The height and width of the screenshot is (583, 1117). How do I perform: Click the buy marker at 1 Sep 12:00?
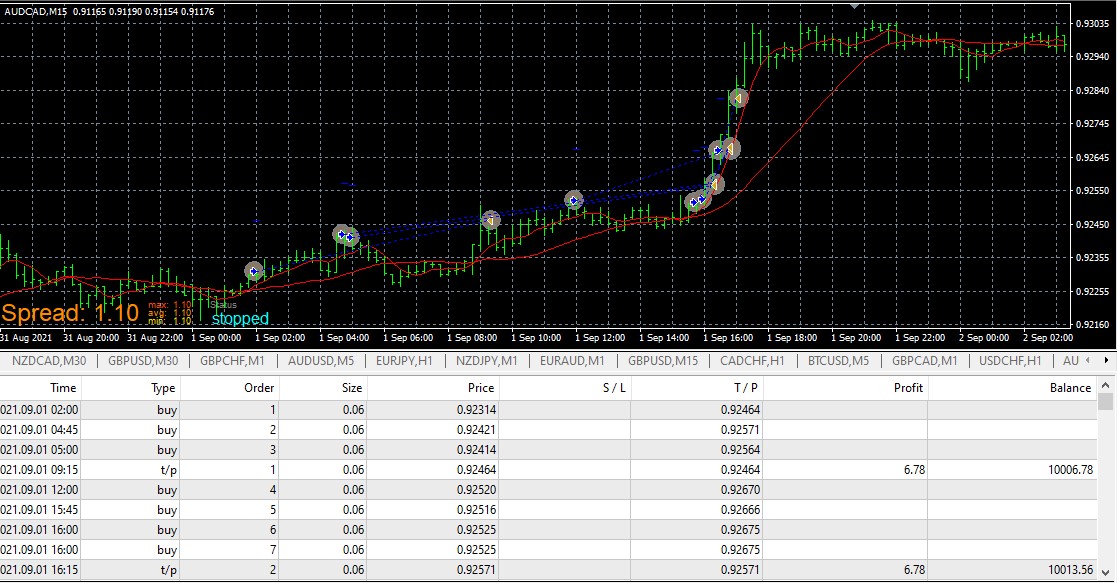[x=573, y=200]
